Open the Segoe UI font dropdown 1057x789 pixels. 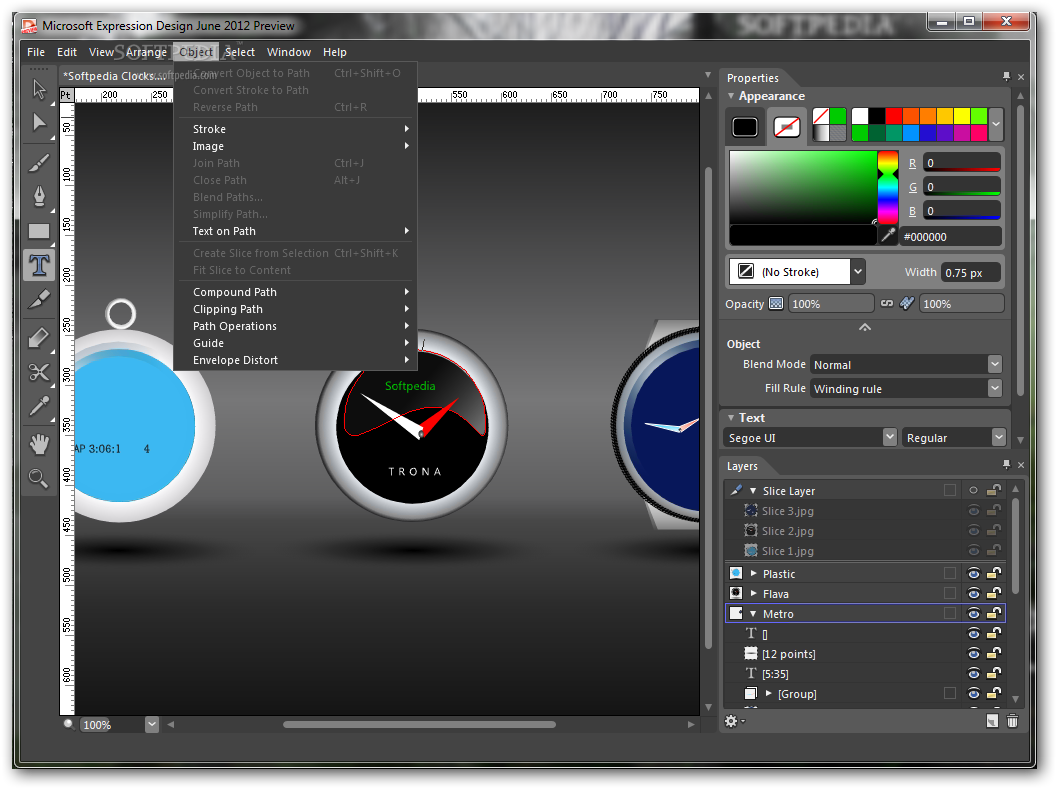click(x=890, y=437)
